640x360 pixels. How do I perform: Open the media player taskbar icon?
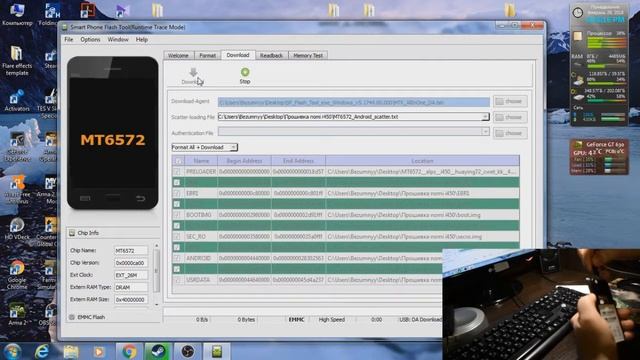pyautogui.click(x=99, y=351)
